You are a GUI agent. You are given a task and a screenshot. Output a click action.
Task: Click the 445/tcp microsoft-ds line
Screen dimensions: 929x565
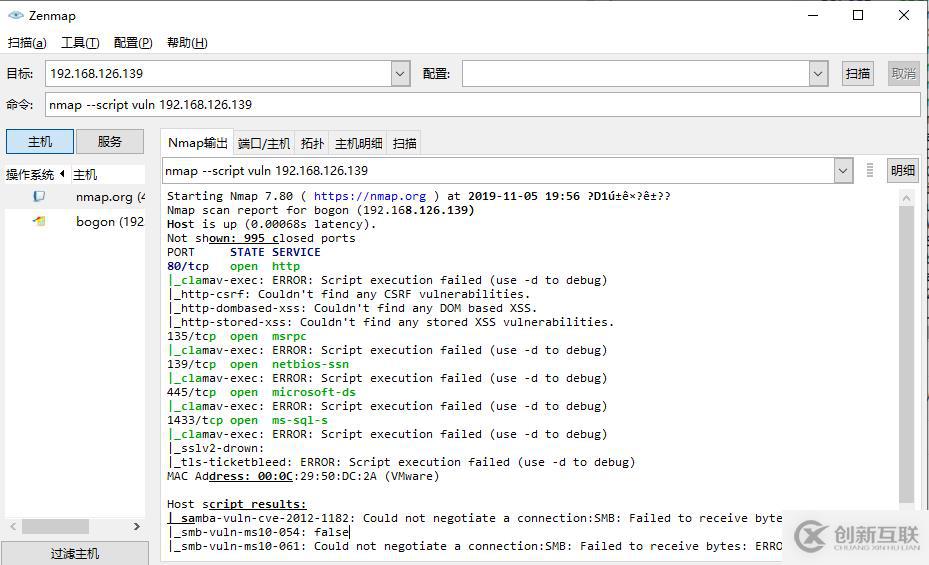(261, 391)
